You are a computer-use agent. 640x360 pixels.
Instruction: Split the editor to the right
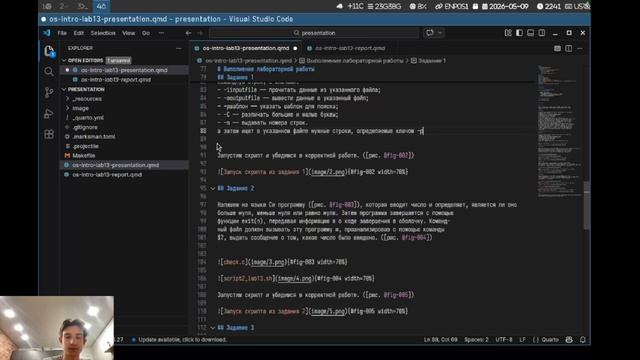point(569,49)
